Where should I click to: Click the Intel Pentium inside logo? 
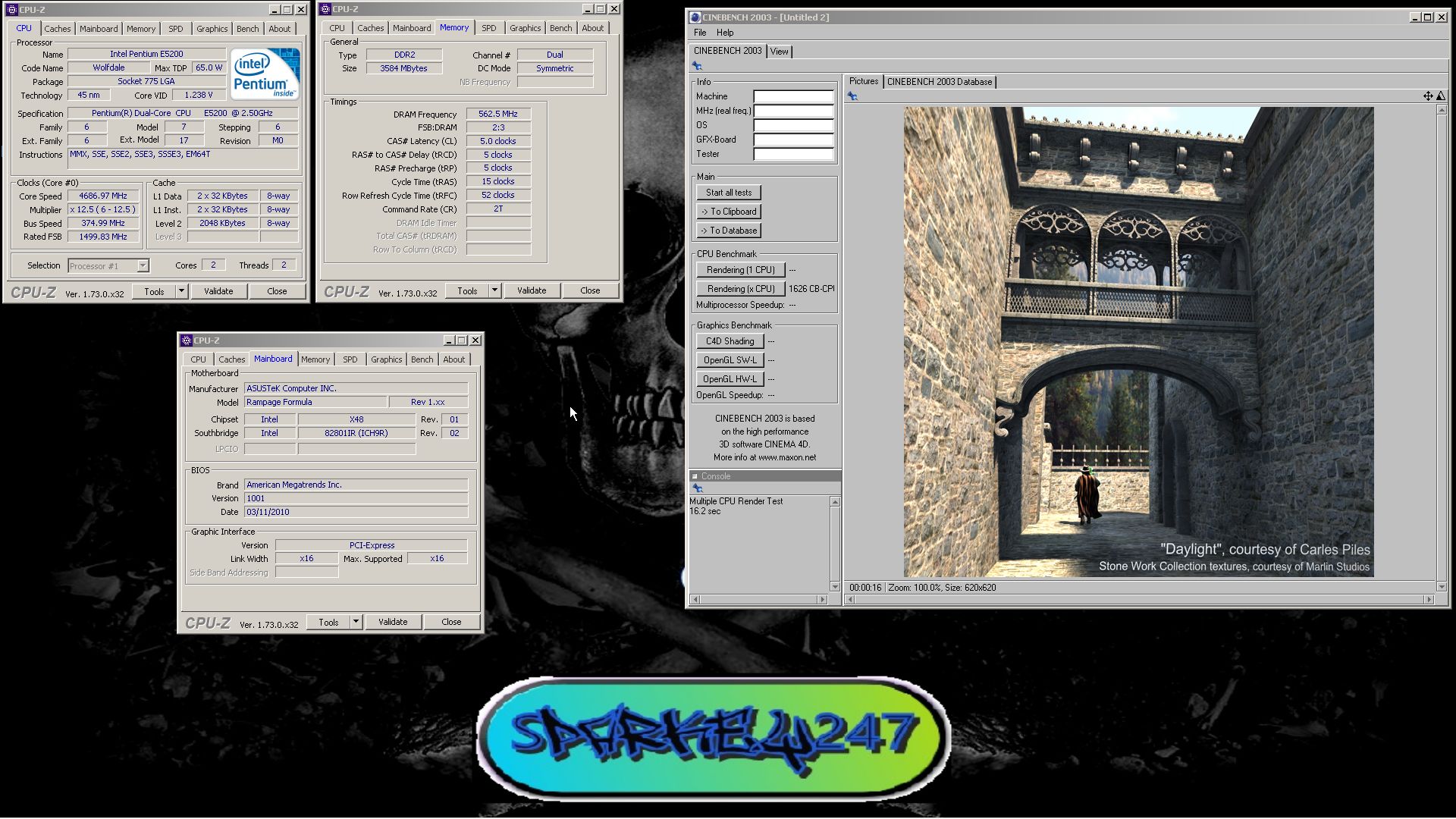[265, 74]
